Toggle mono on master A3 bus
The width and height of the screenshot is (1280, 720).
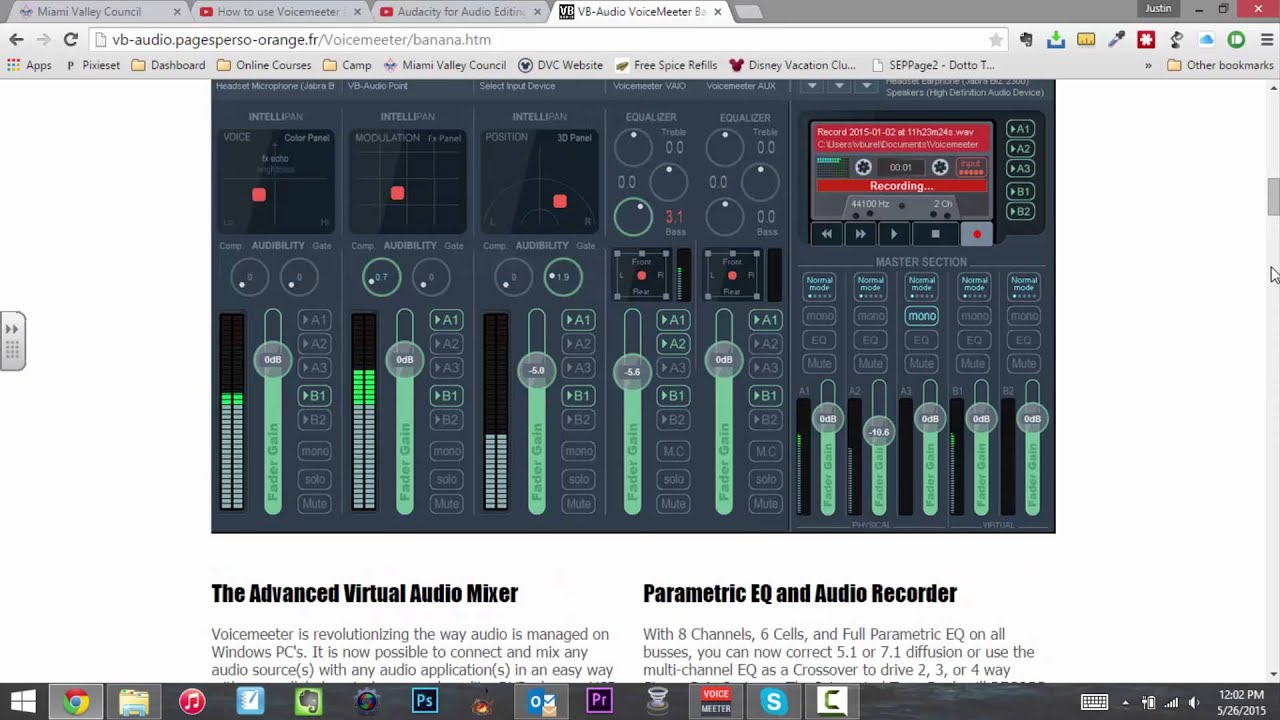click(x=922, y=316)
